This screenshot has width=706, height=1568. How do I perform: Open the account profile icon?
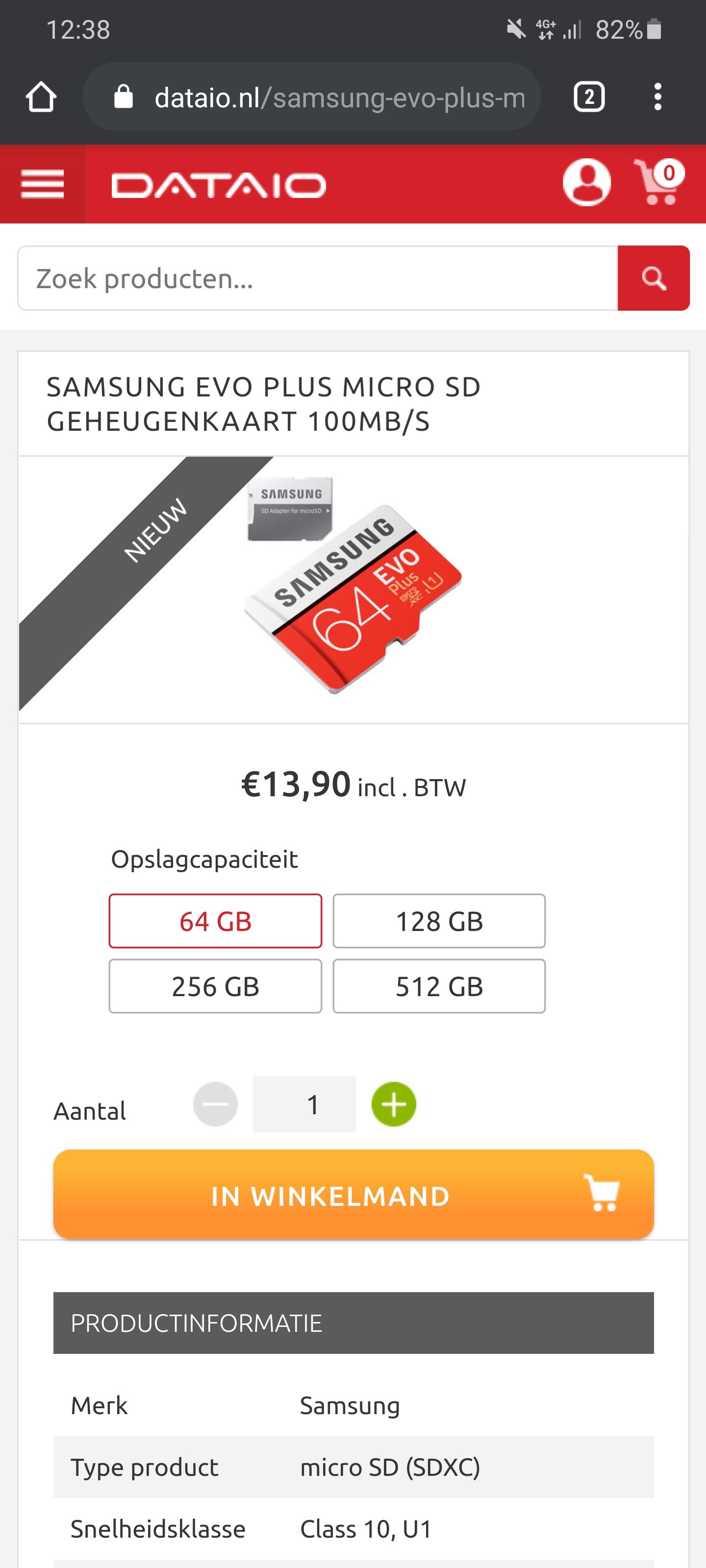click(x=586, y=183)
